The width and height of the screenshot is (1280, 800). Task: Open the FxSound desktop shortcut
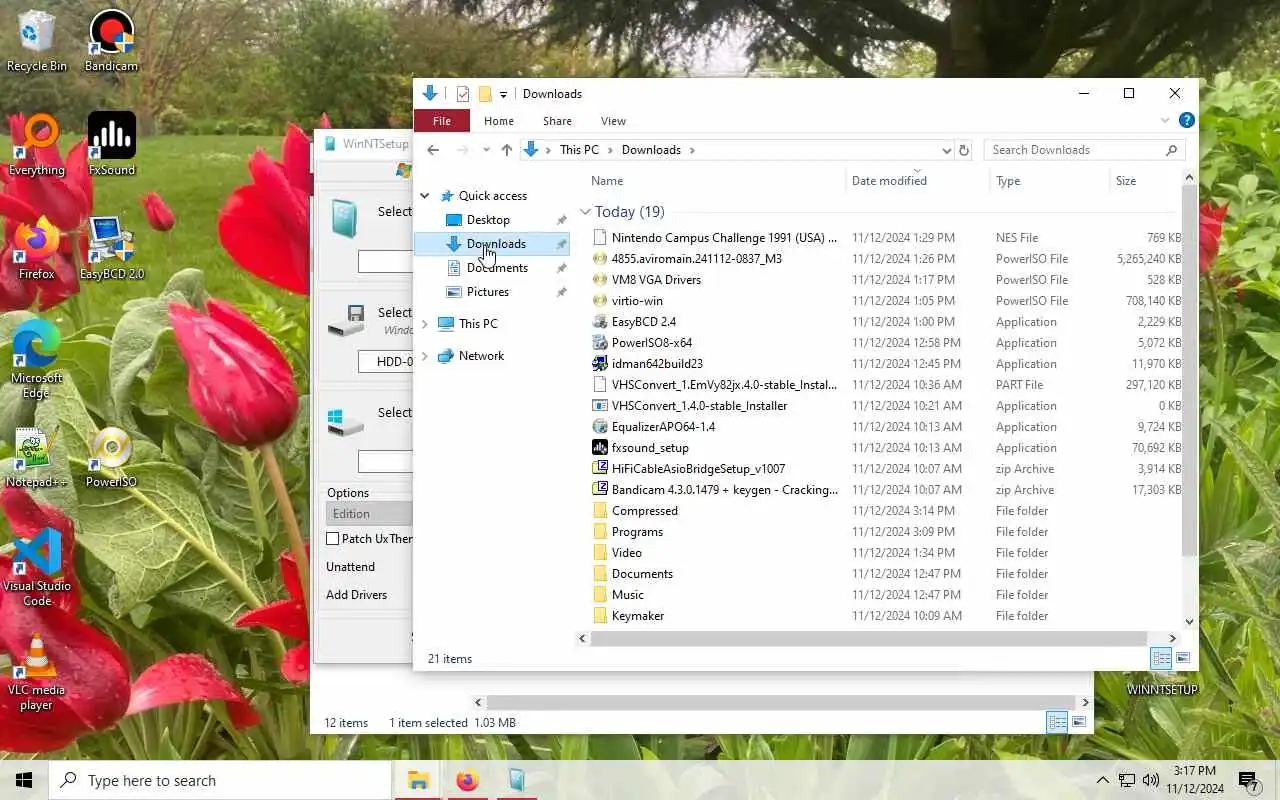coord(111,145)
